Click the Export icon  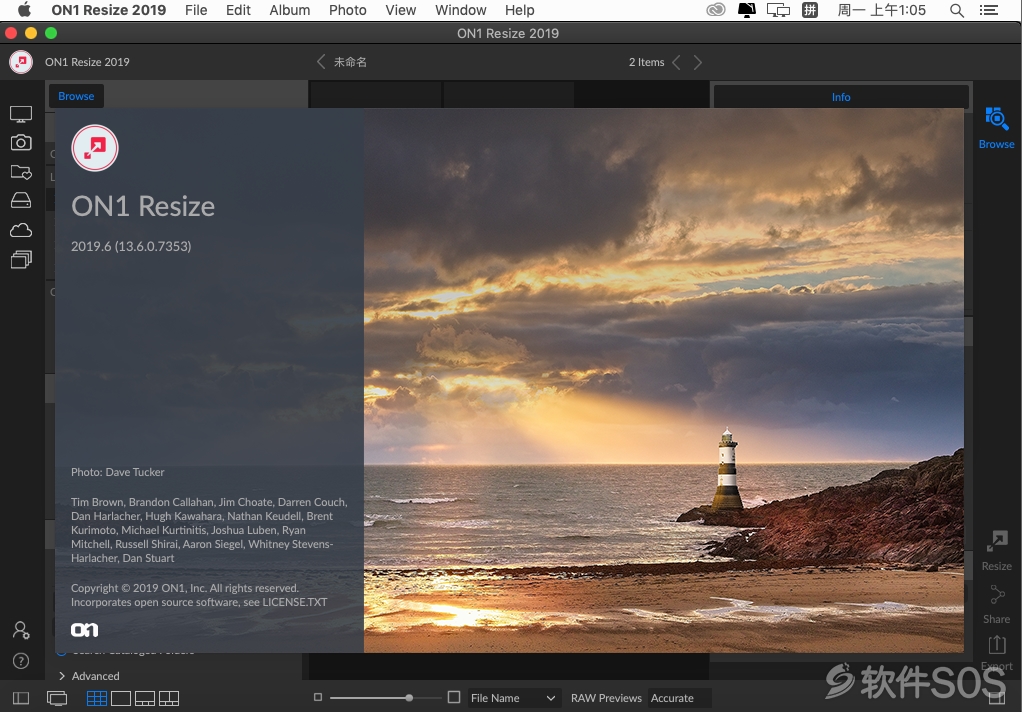click(997, 653)
